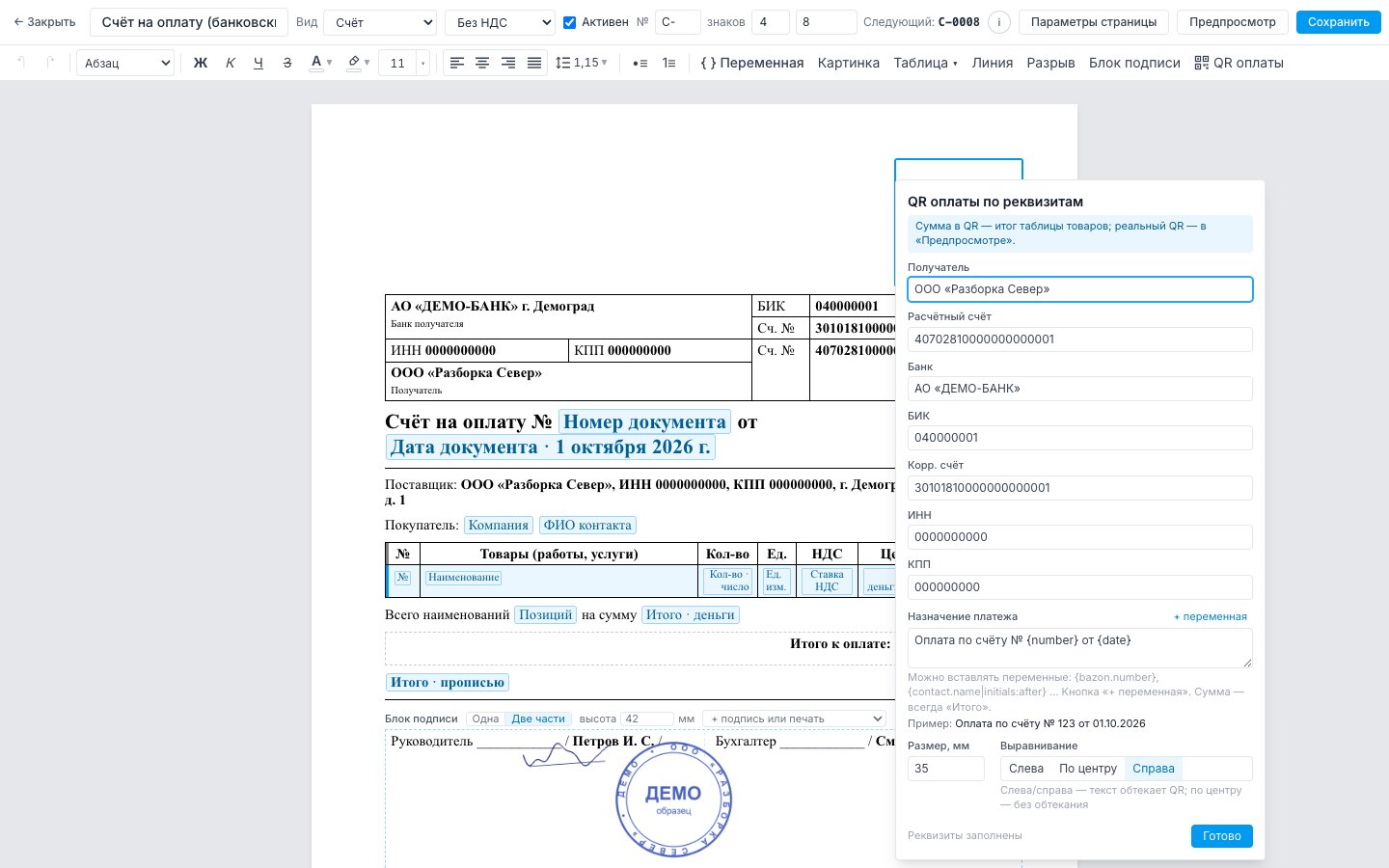This screenshot has height=868, width=1389.
Task: Align text to the right
Action: click(x=508, y=63)
